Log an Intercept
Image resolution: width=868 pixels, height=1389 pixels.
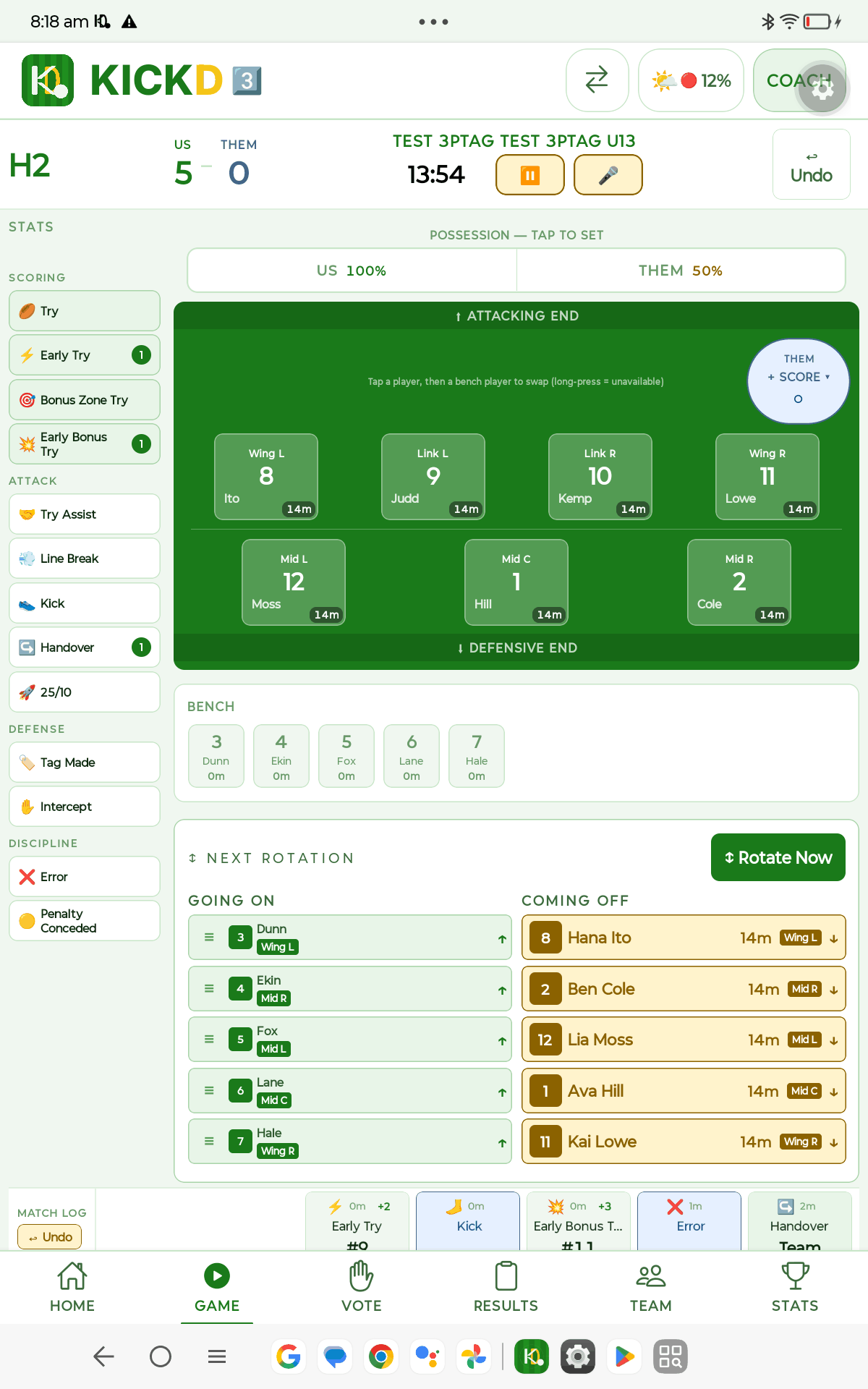pos(85,807)
